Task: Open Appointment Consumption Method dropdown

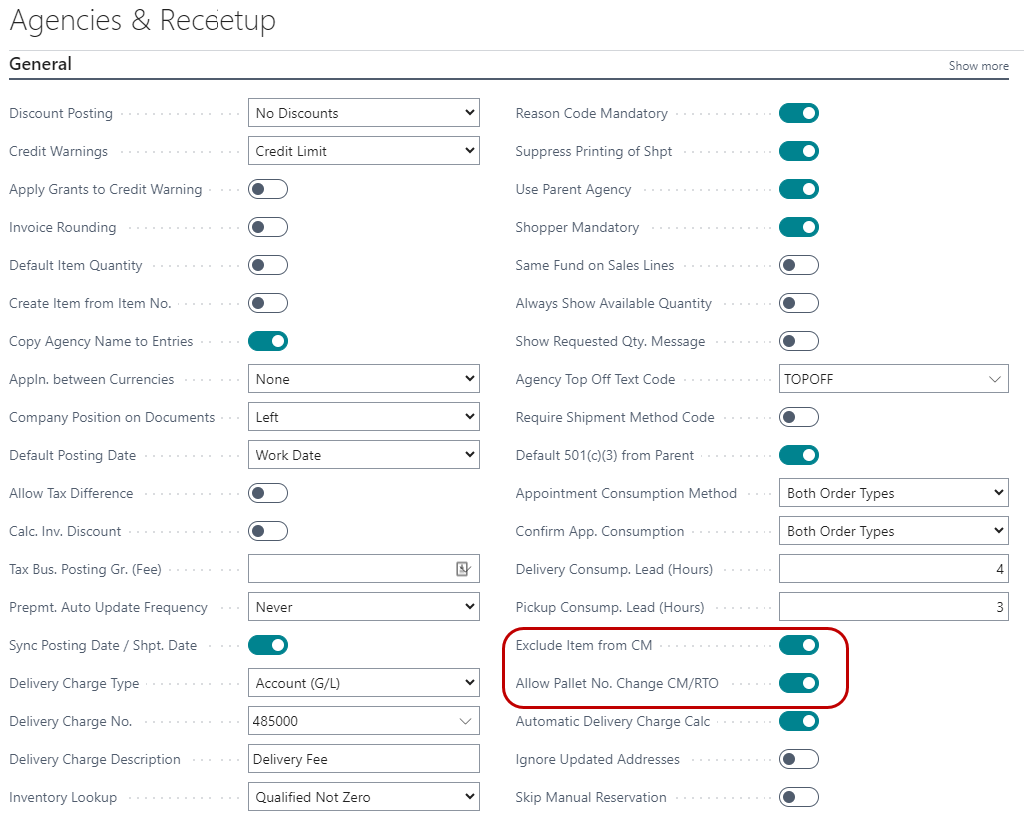Action: tap(893, 493)
